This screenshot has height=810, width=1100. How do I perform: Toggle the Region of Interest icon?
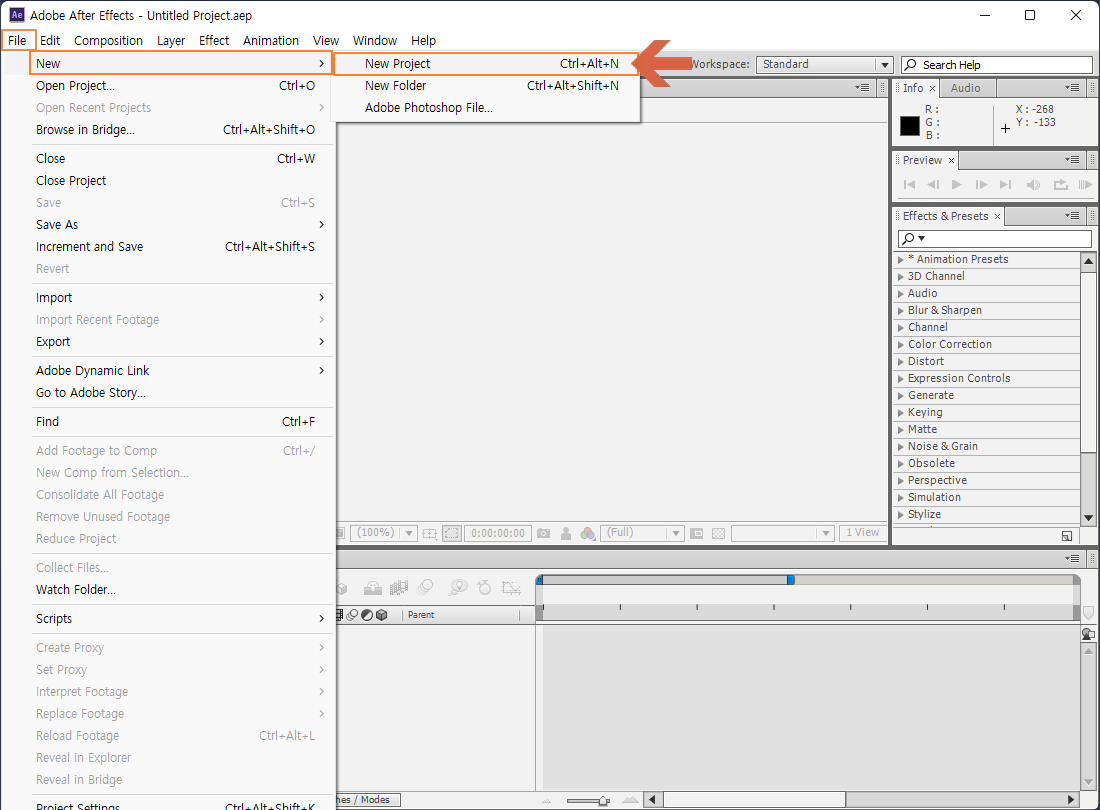click(x=452, y=533)
